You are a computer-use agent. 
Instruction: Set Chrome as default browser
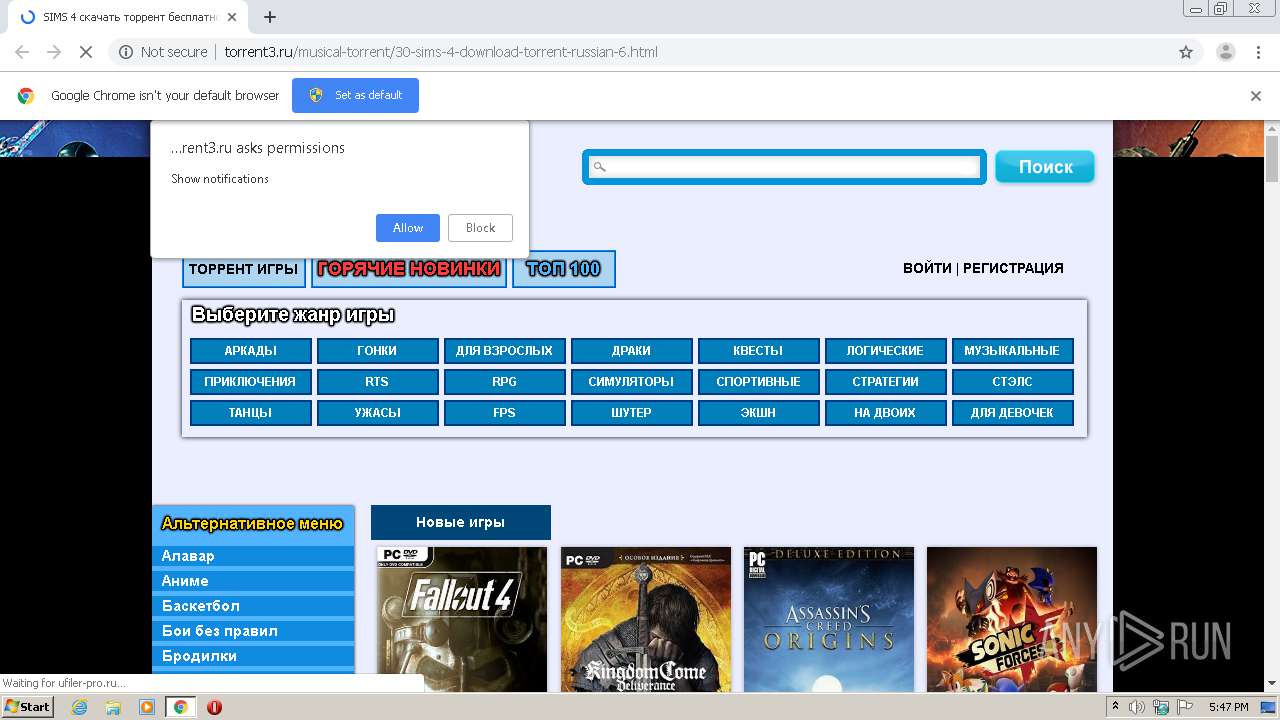(x=355, y=95)
